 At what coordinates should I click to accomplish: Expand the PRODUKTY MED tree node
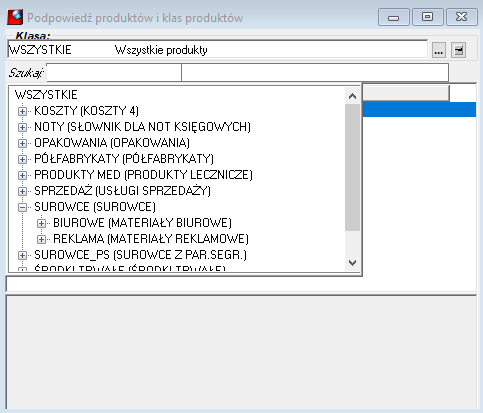[22, 175]
